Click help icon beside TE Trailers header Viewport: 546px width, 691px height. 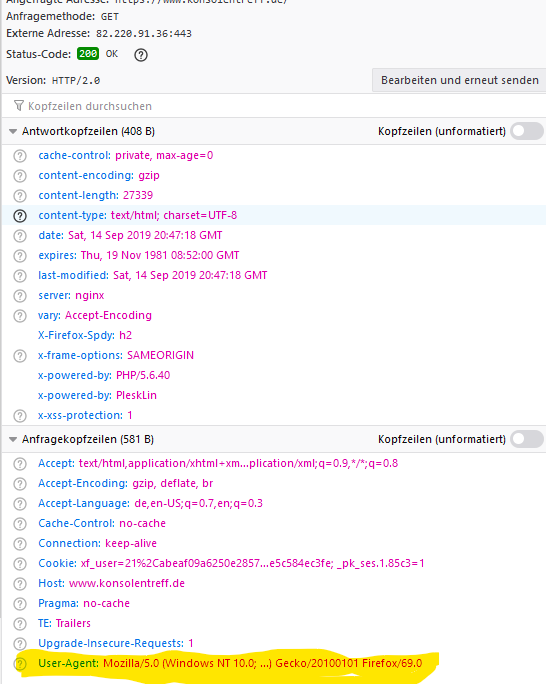[20, 624]
